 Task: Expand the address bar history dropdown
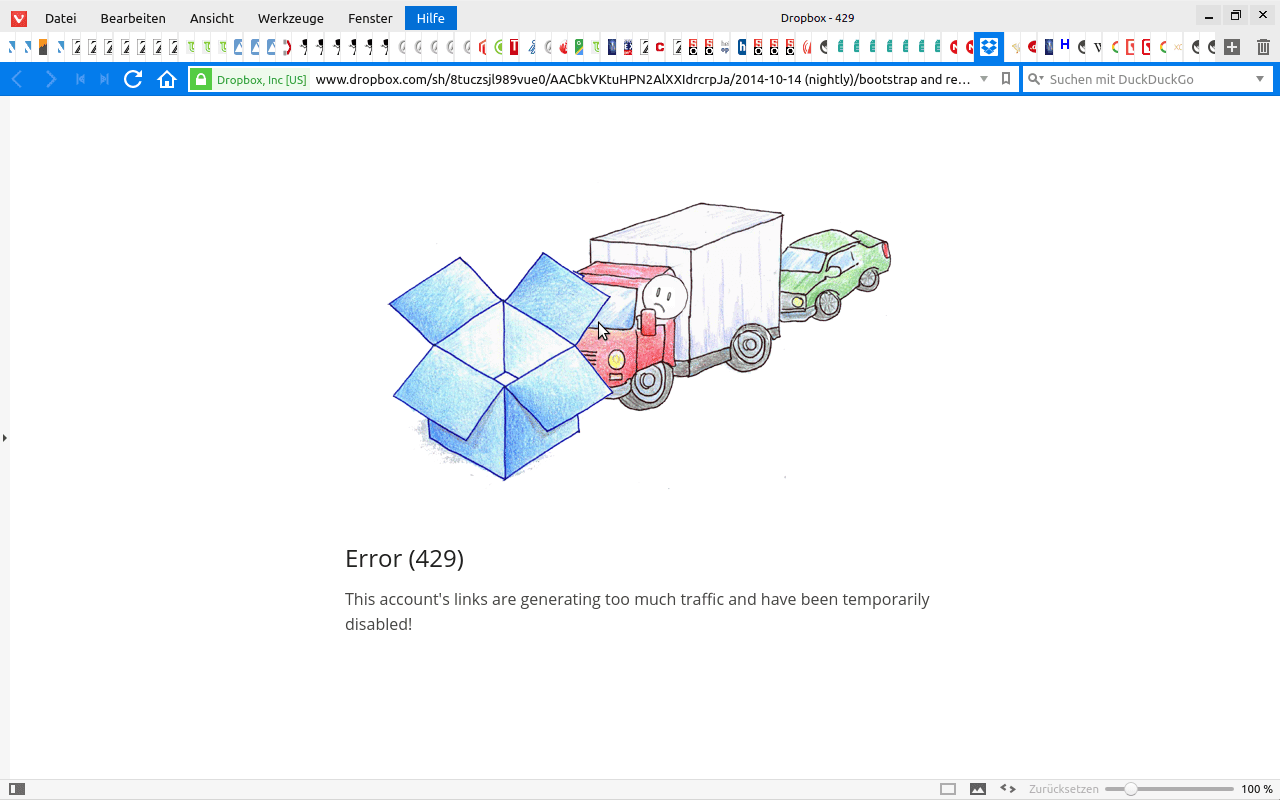point(984,79)
